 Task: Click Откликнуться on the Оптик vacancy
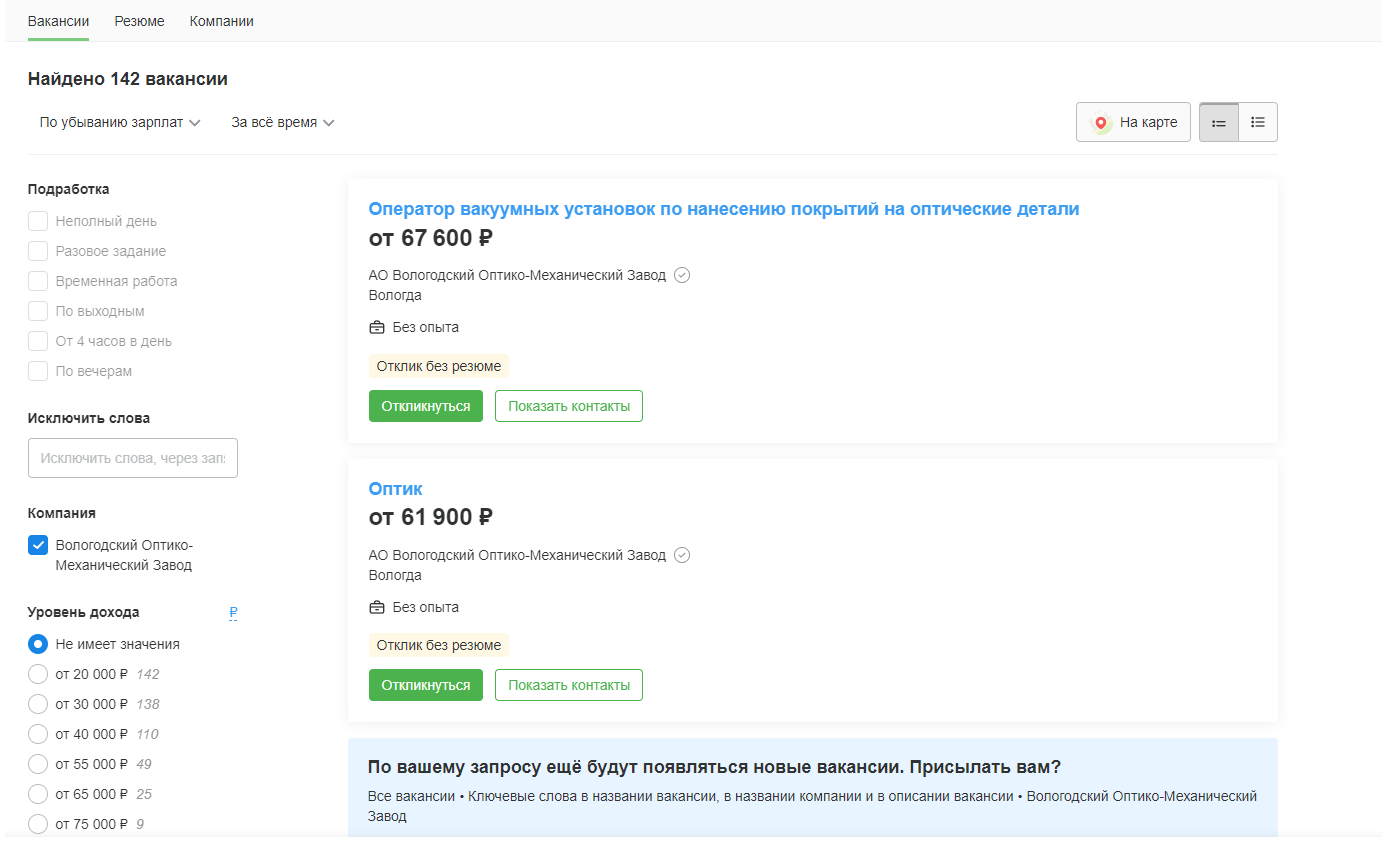[426, 685]
